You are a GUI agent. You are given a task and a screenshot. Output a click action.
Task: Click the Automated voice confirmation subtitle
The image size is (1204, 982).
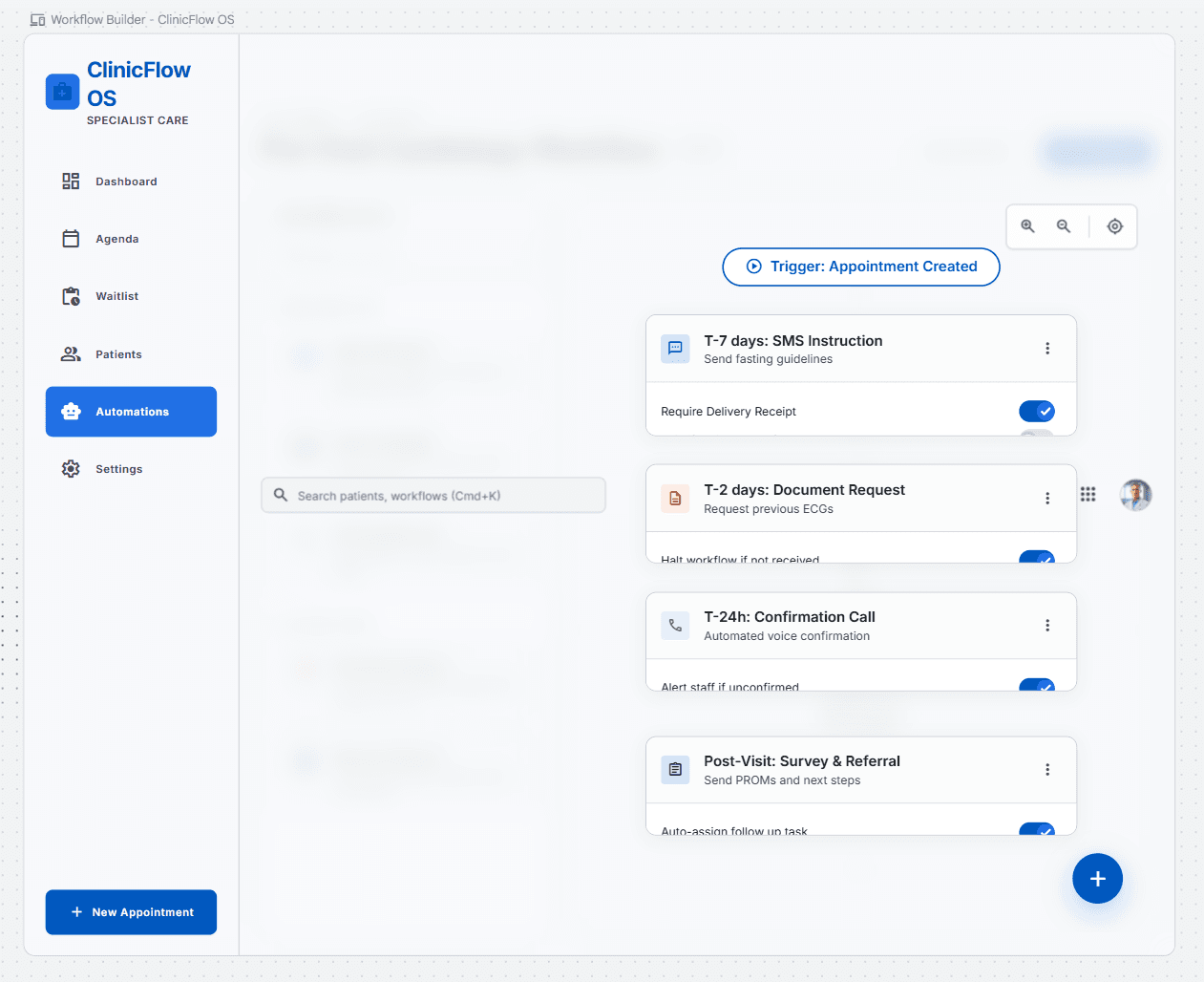coord(787,636)
